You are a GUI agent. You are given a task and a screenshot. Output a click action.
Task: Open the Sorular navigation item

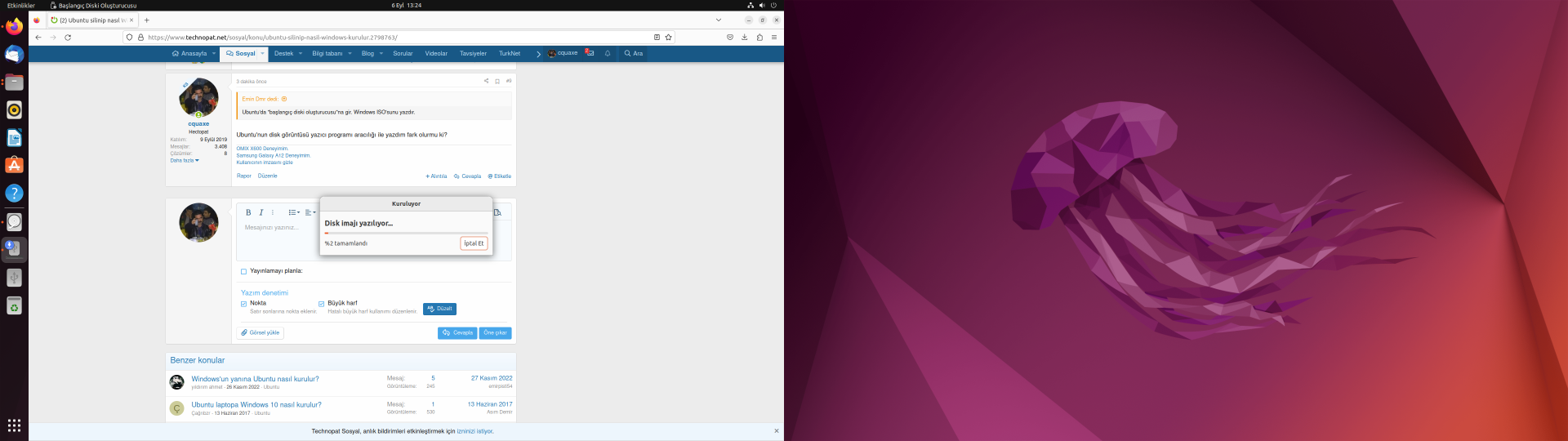click(x=403, y=53)
